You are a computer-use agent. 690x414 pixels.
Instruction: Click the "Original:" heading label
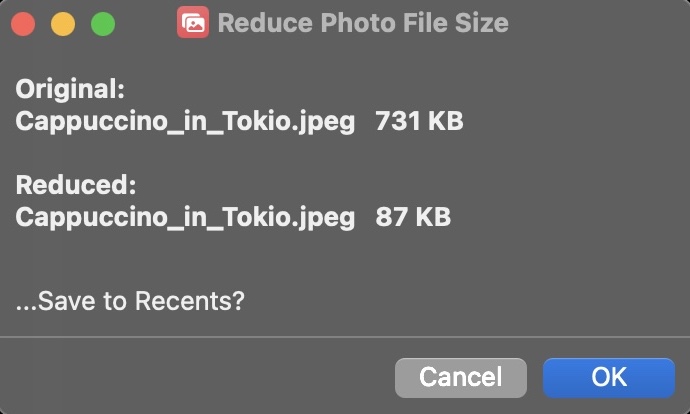coord(70,90)
